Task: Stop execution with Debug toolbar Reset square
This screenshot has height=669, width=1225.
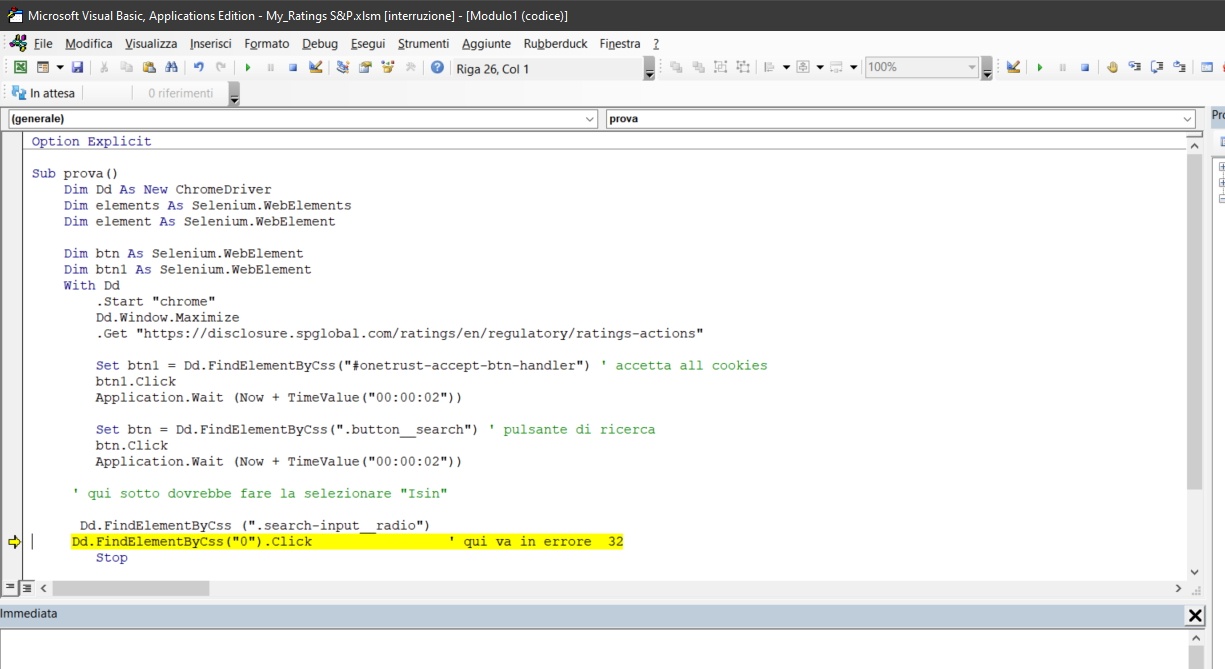Action: coord(1085,67)
